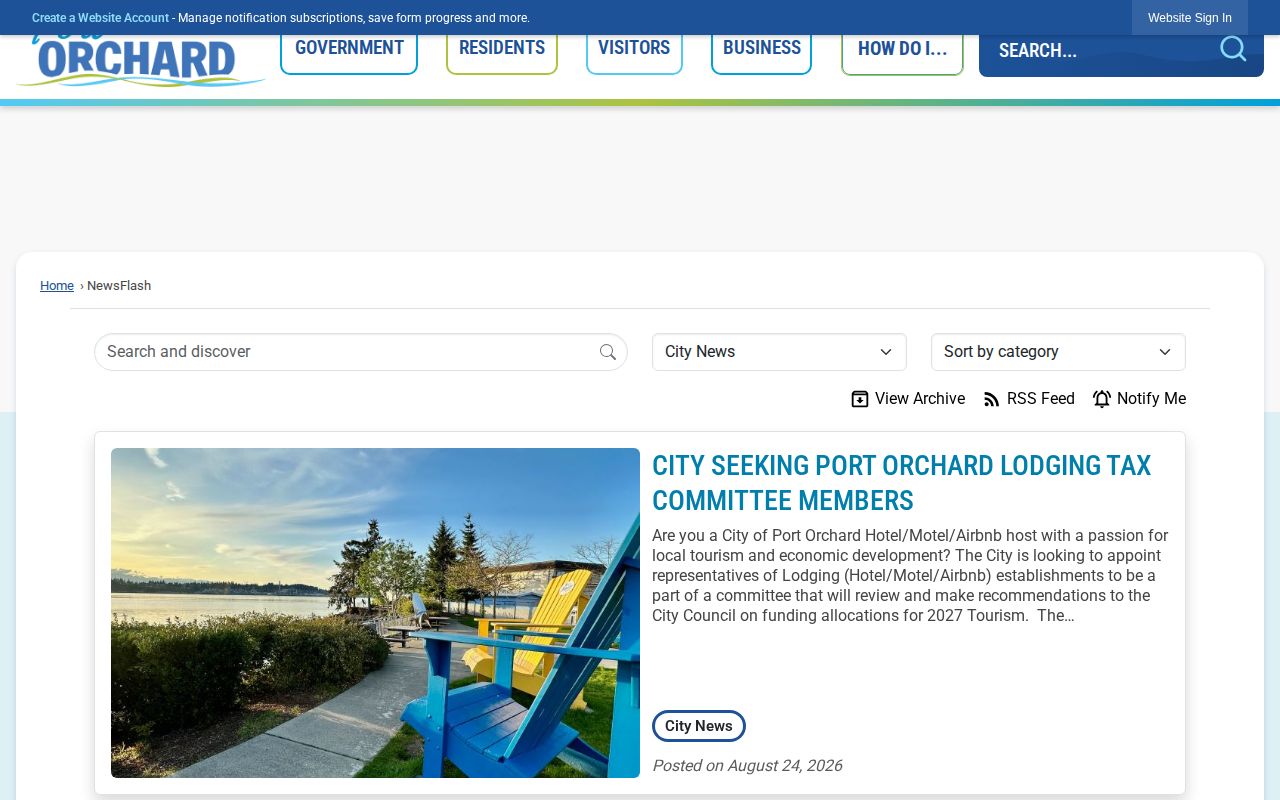Viewport: 1280px width, 800px height.
Task: Click the Port Orchard logo
Action: point(140,61)
